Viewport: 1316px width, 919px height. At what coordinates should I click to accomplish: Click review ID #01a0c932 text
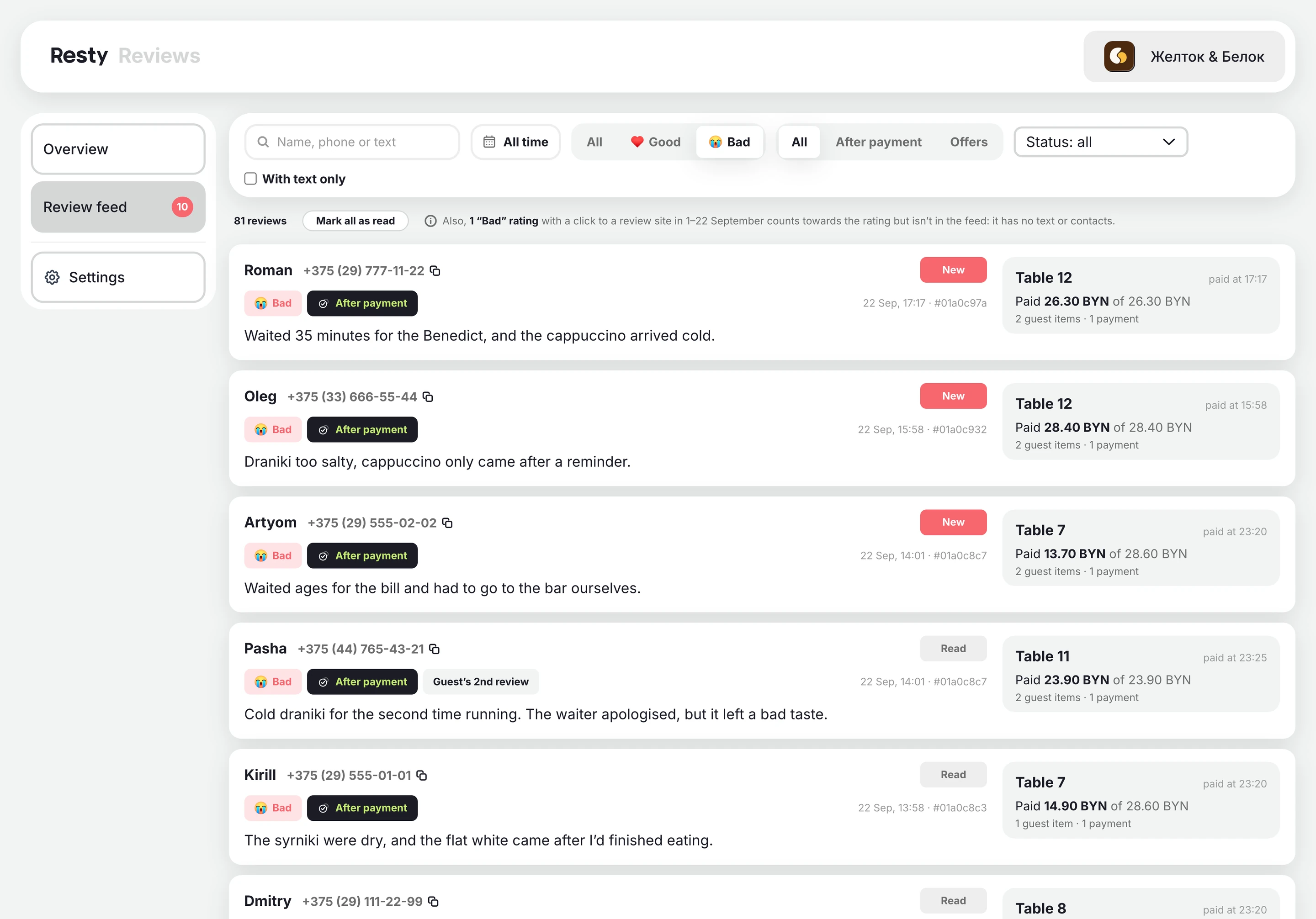(960, 430)
